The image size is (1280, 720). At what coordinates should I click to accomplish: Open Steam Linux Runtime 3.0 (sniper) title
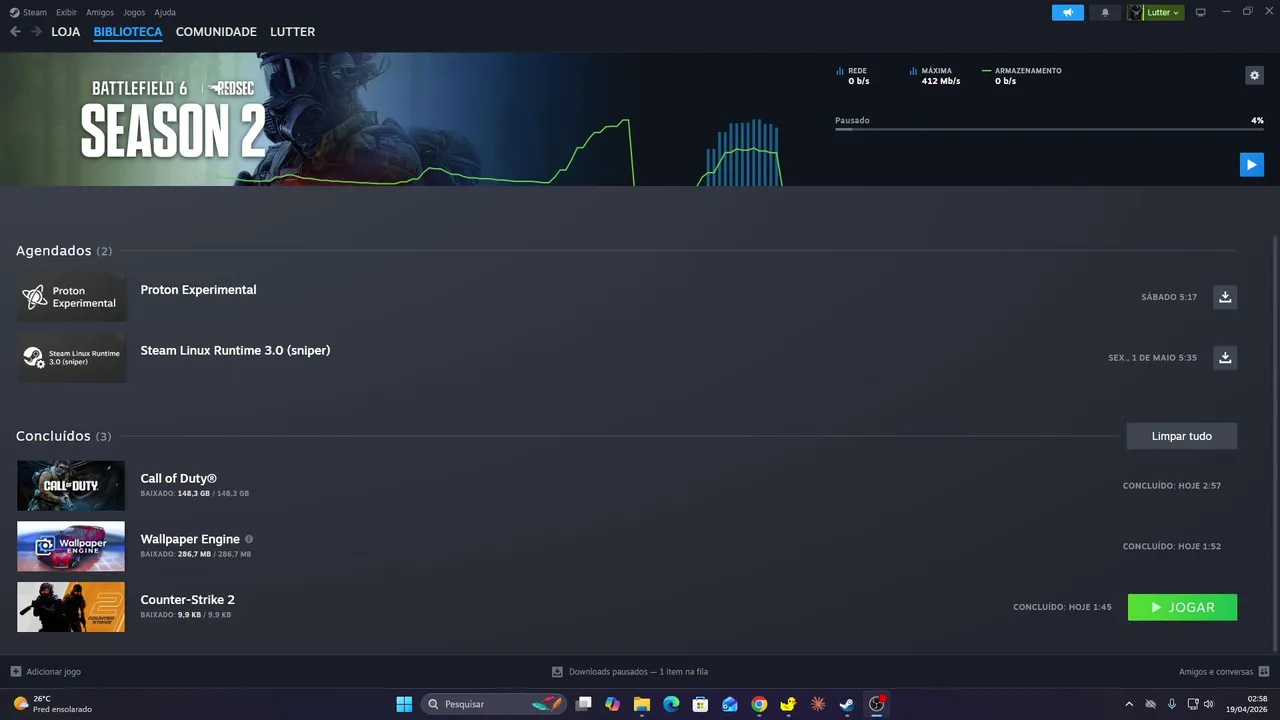coord(235,350)
